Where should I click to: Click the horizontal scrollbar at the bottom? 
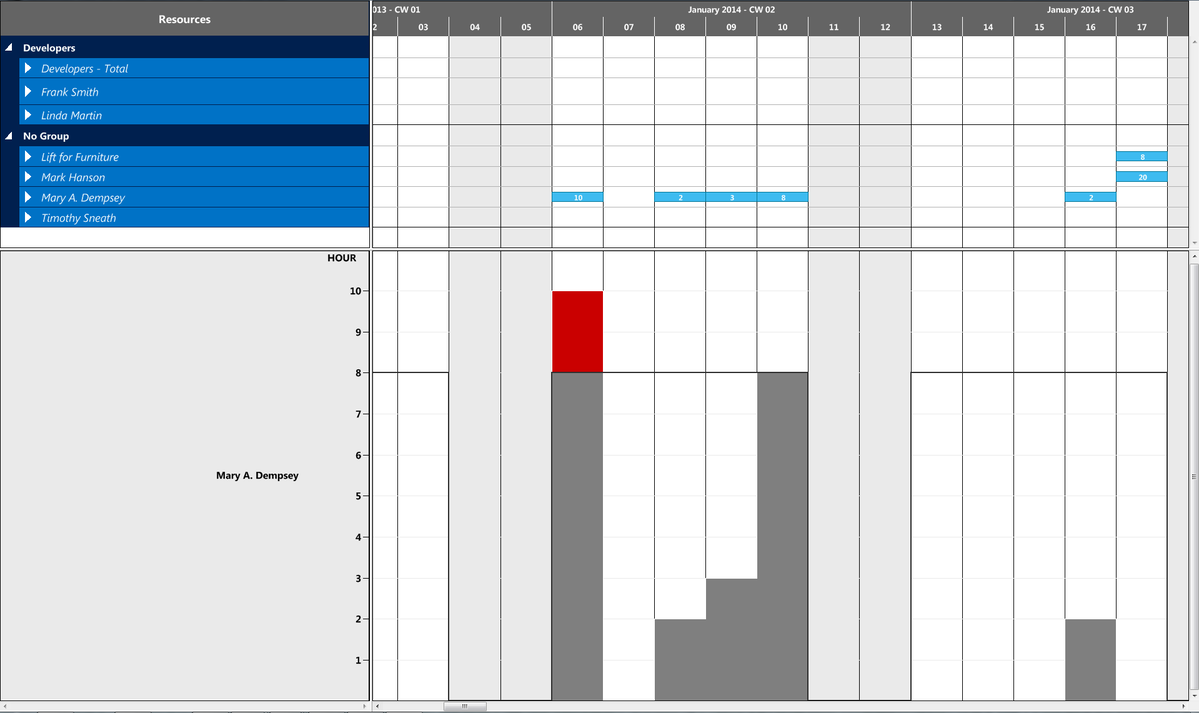coord(465,705)
